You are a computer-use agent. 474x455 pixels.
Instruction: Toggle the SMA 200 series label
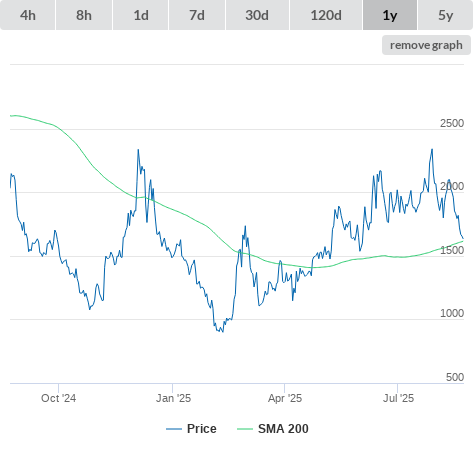click(x=283, y=429)
